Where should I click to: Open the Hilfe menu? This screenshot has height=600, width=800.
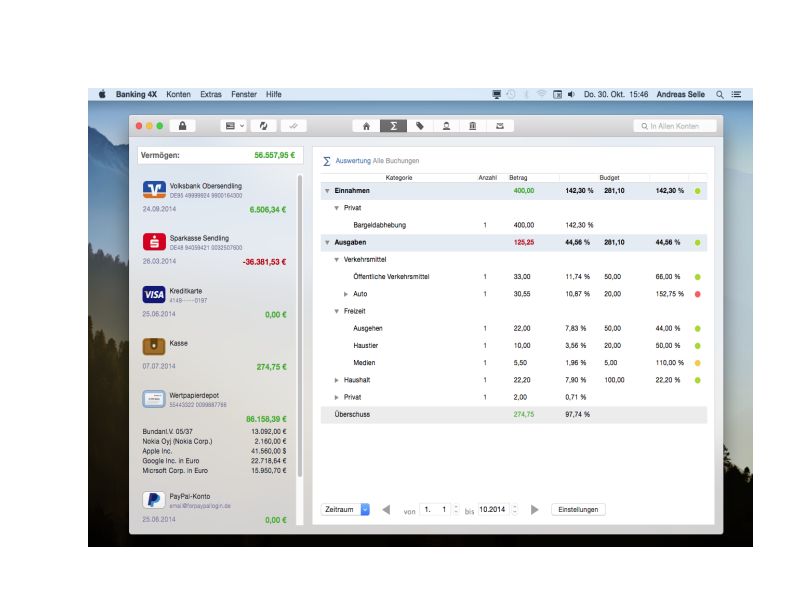tap(273, 94)
